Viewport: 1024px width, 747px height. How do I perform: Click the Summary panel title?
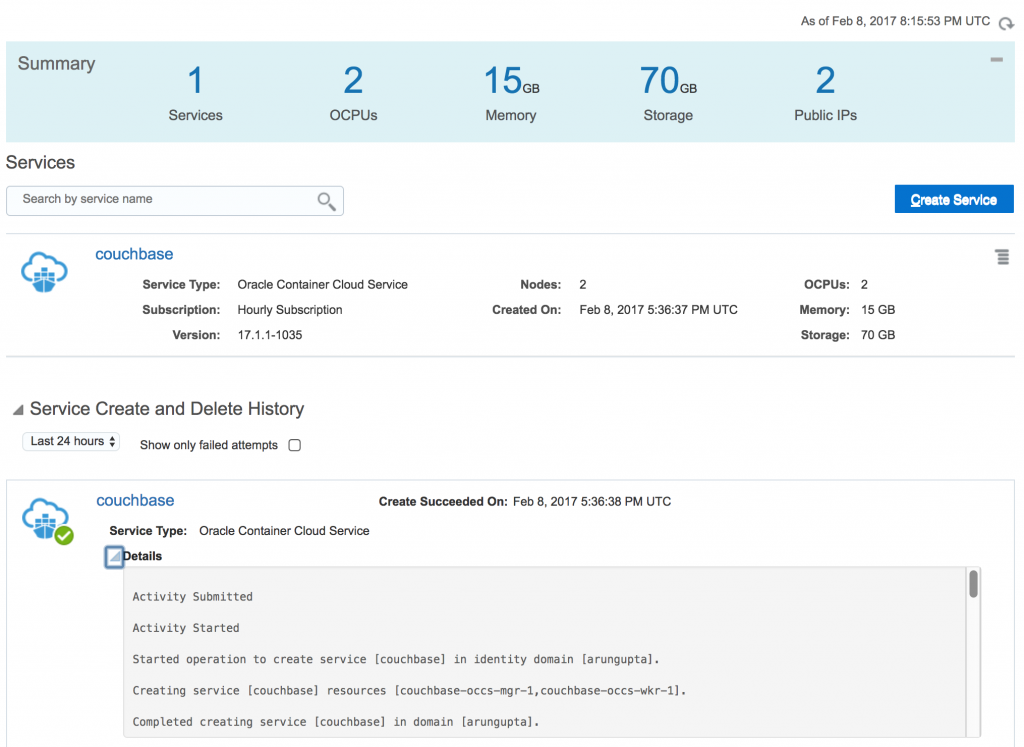coord(56,63)
